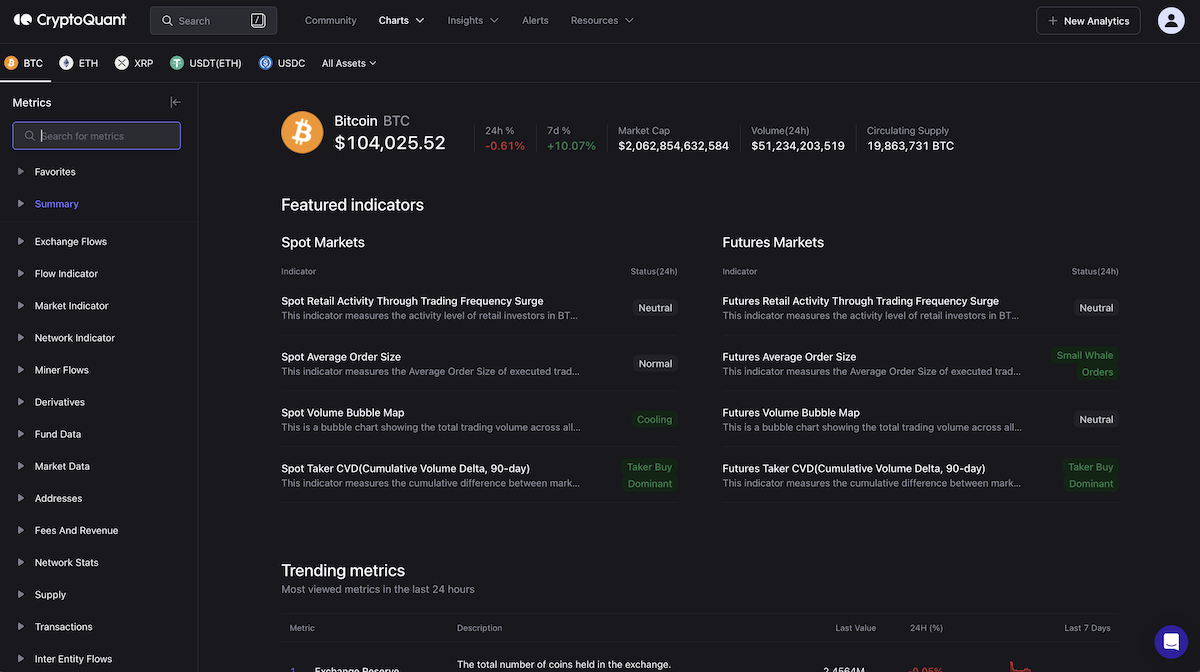The image size is (1200, 672).
Task: Collapse the Metrics sidebar panel
Action: point(176,102)
